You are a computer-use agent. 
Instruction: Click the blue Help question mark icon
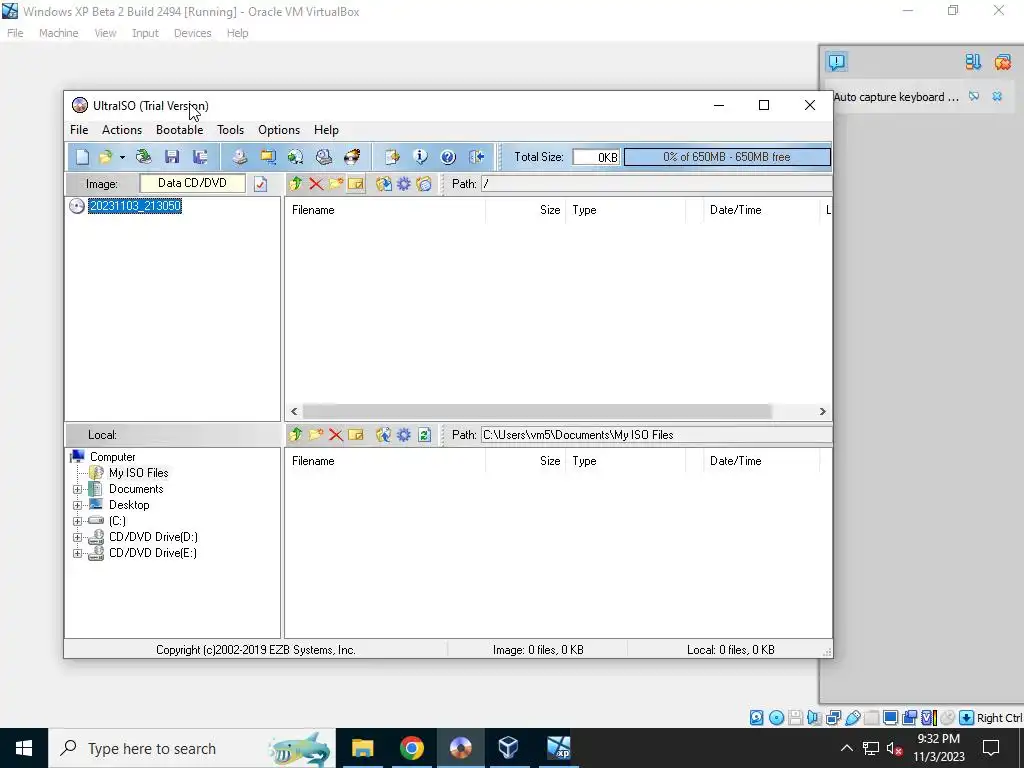448,157
